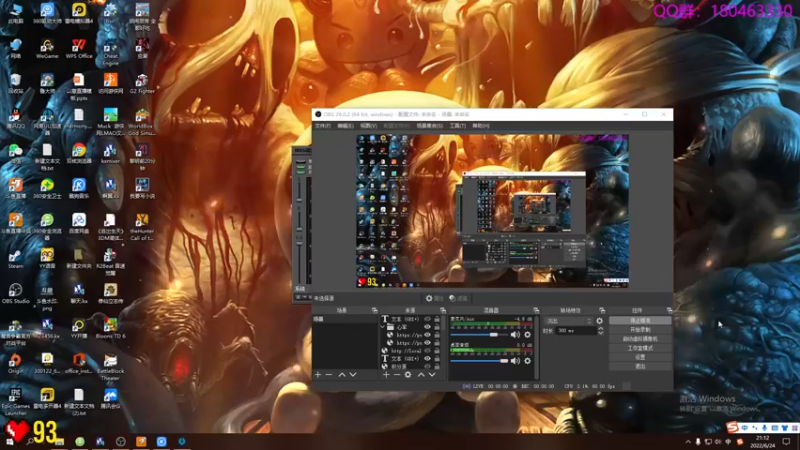Screen dimensions: 800x450
Task: Open 麦克风/Aux audio settings gear
Action: pyautogui.click(x=528, y=335)
